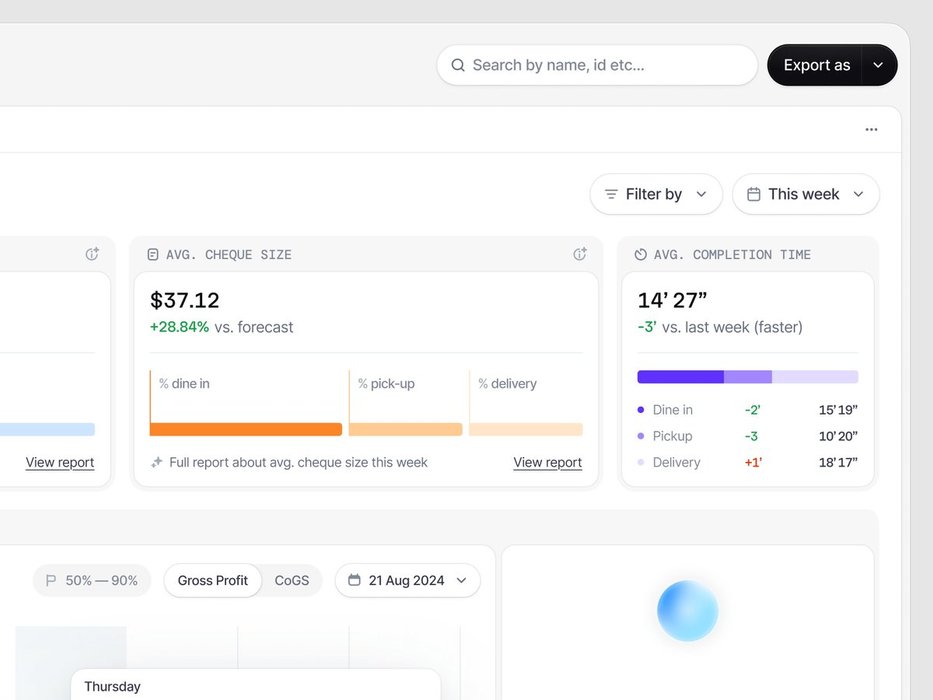
Task: Select the pale orange delivery bar
Action: [x=526, y=429]
